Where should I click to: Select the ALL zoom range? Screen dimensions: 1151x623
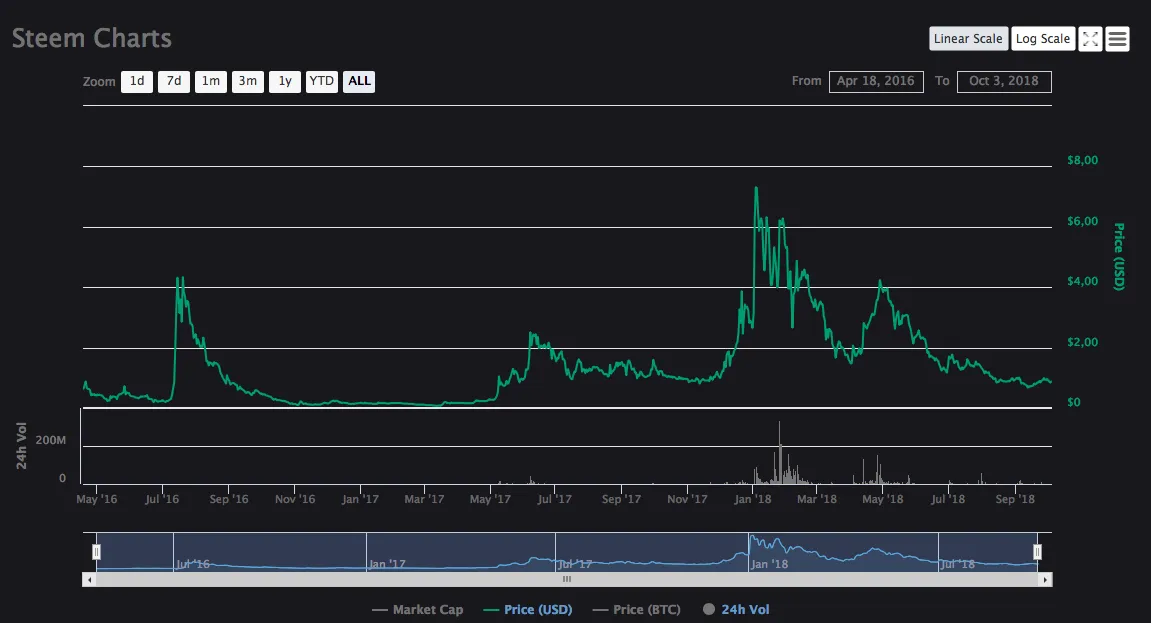click(359, 81)
